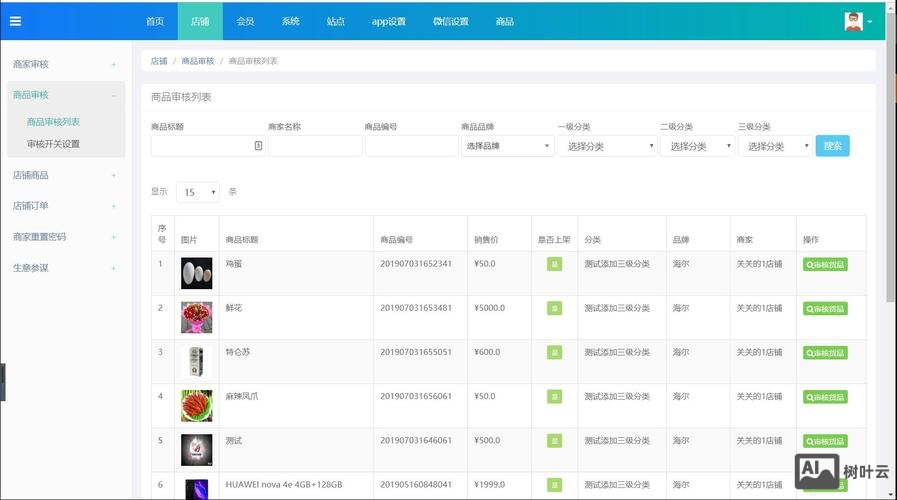Click 审核货品 button for 麻辣凤爪
Screen dimensions: 897x500
coord(825,397)
